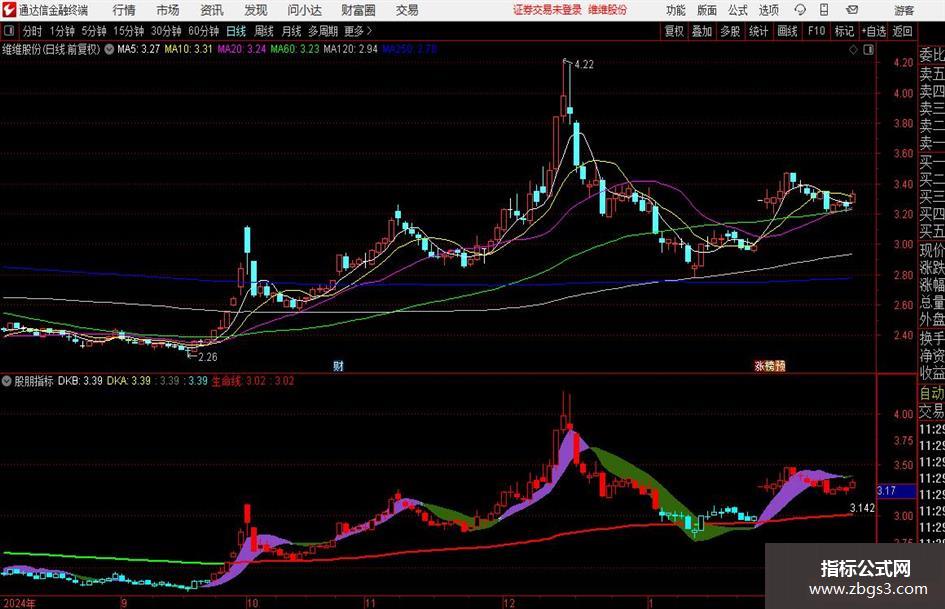Image resolution: width=945 pixels, height=609 pixels.
Task: Open the 问小达 menu
Action: 304,10
